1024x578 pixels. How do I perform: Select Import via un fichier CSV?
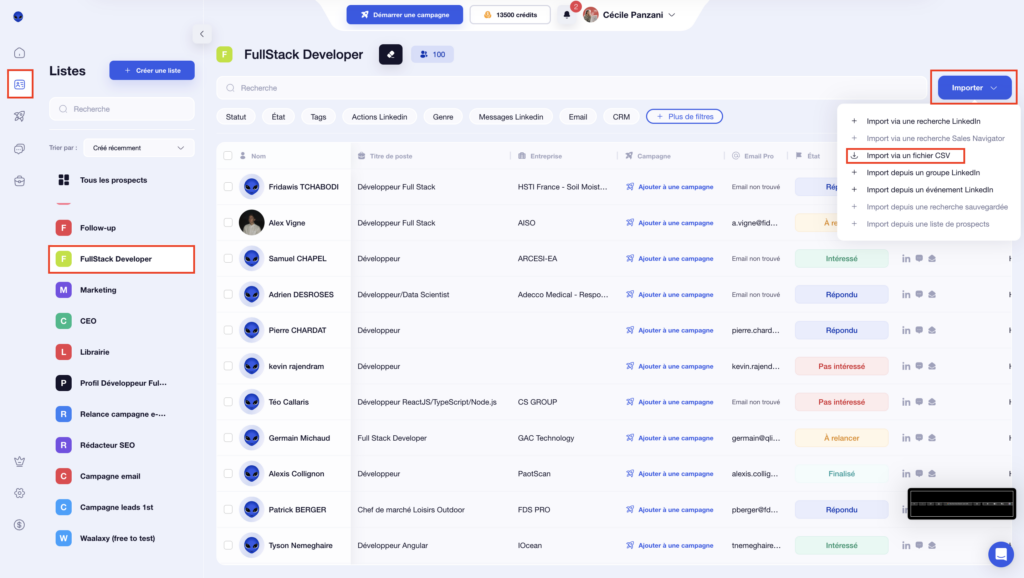pos(907,155)
